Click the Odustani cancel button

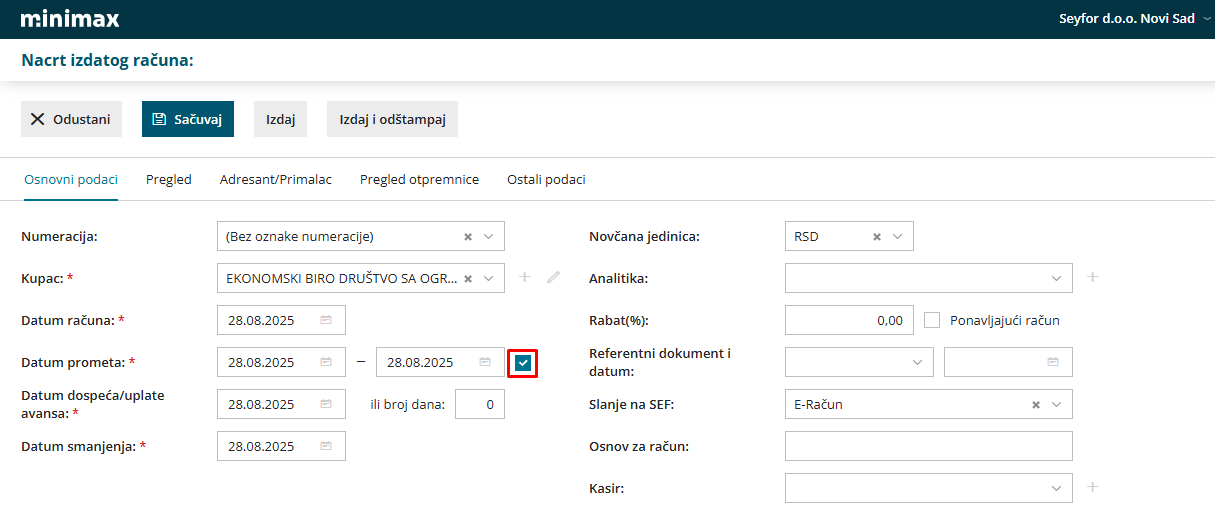71,119
